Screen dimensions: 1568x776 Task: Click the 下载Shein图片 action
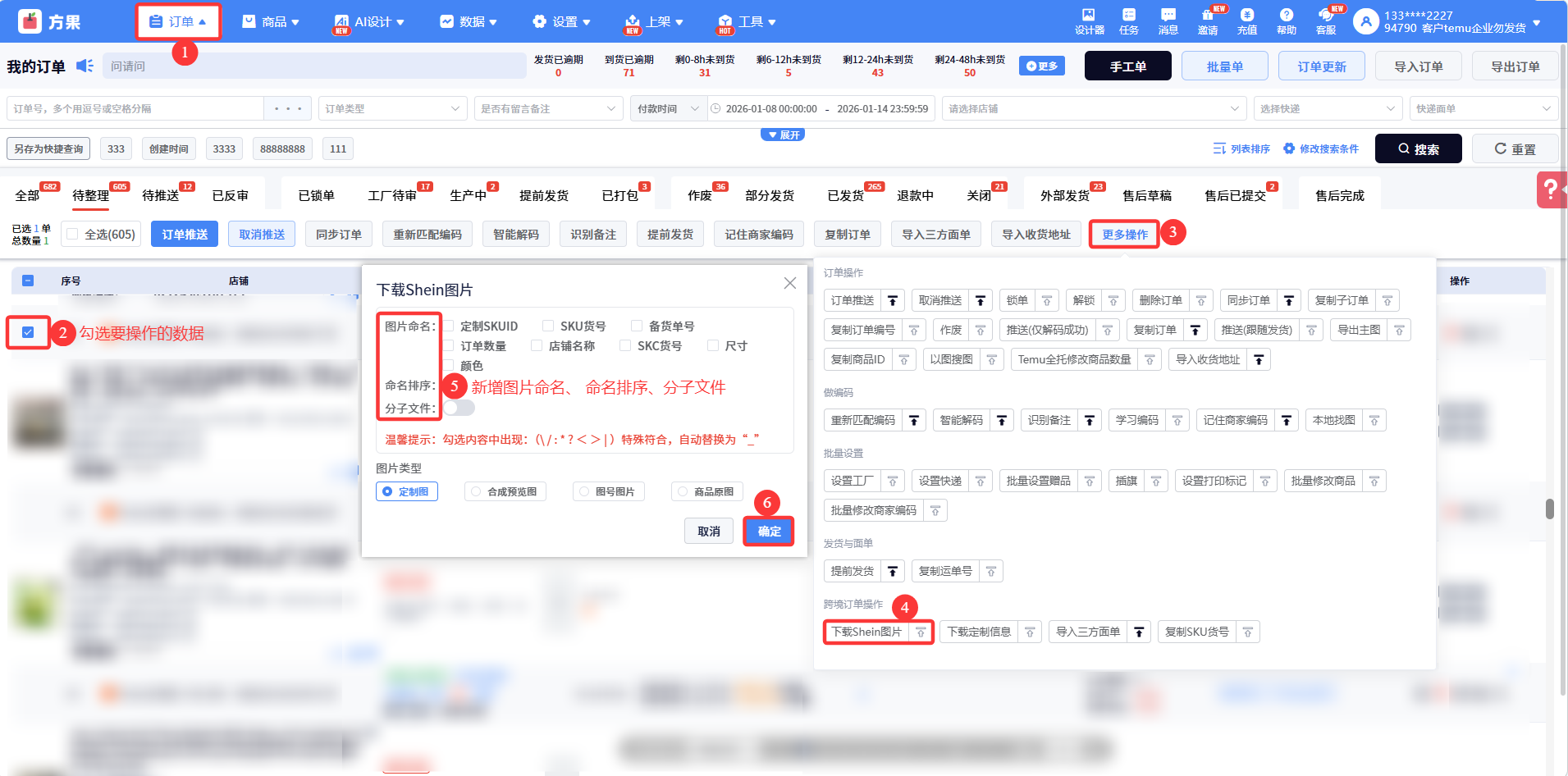click(866, 632)
